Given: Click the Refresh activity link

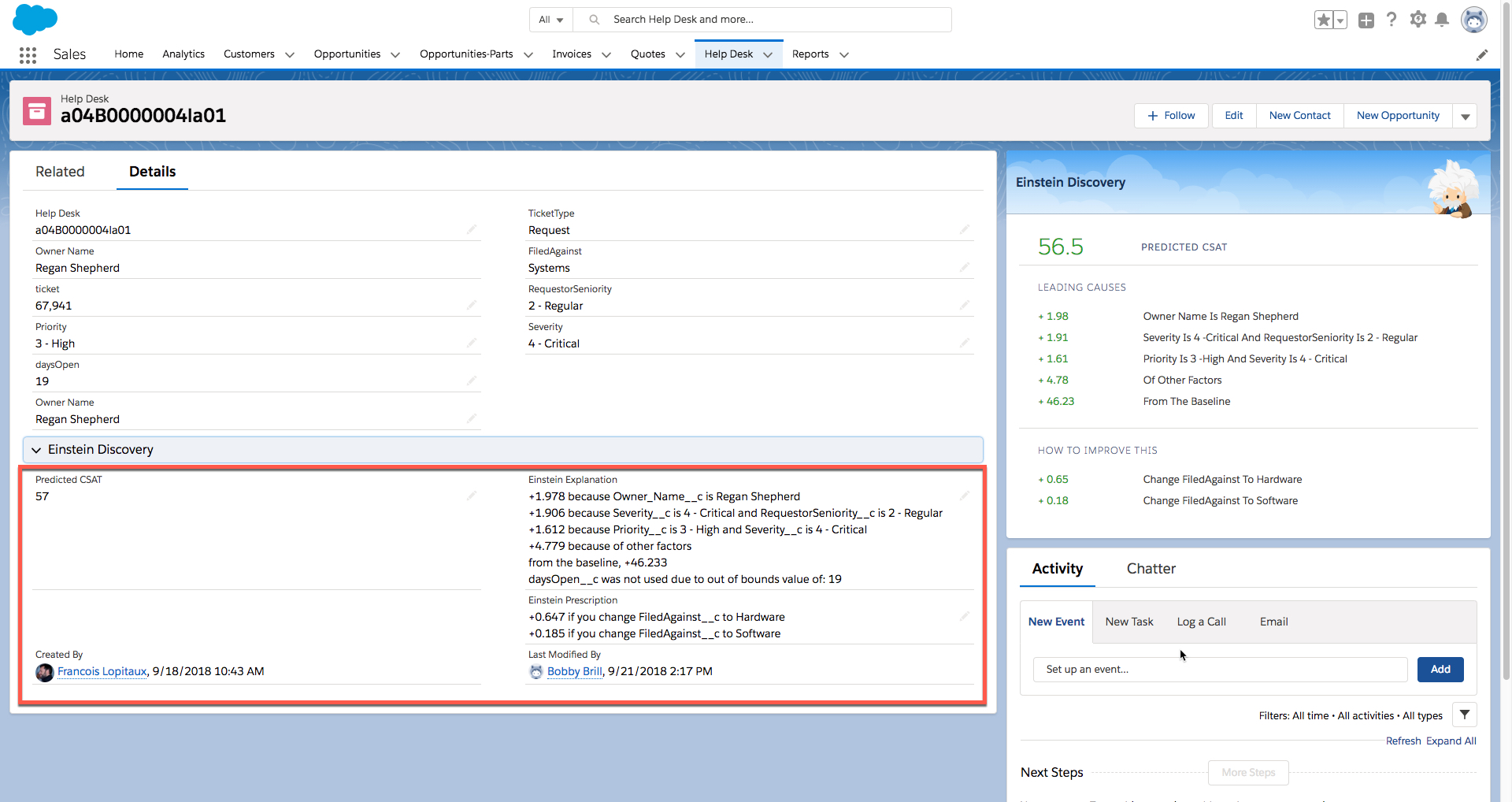Looking at the screenshot, I should click(x=1403, y=741).
